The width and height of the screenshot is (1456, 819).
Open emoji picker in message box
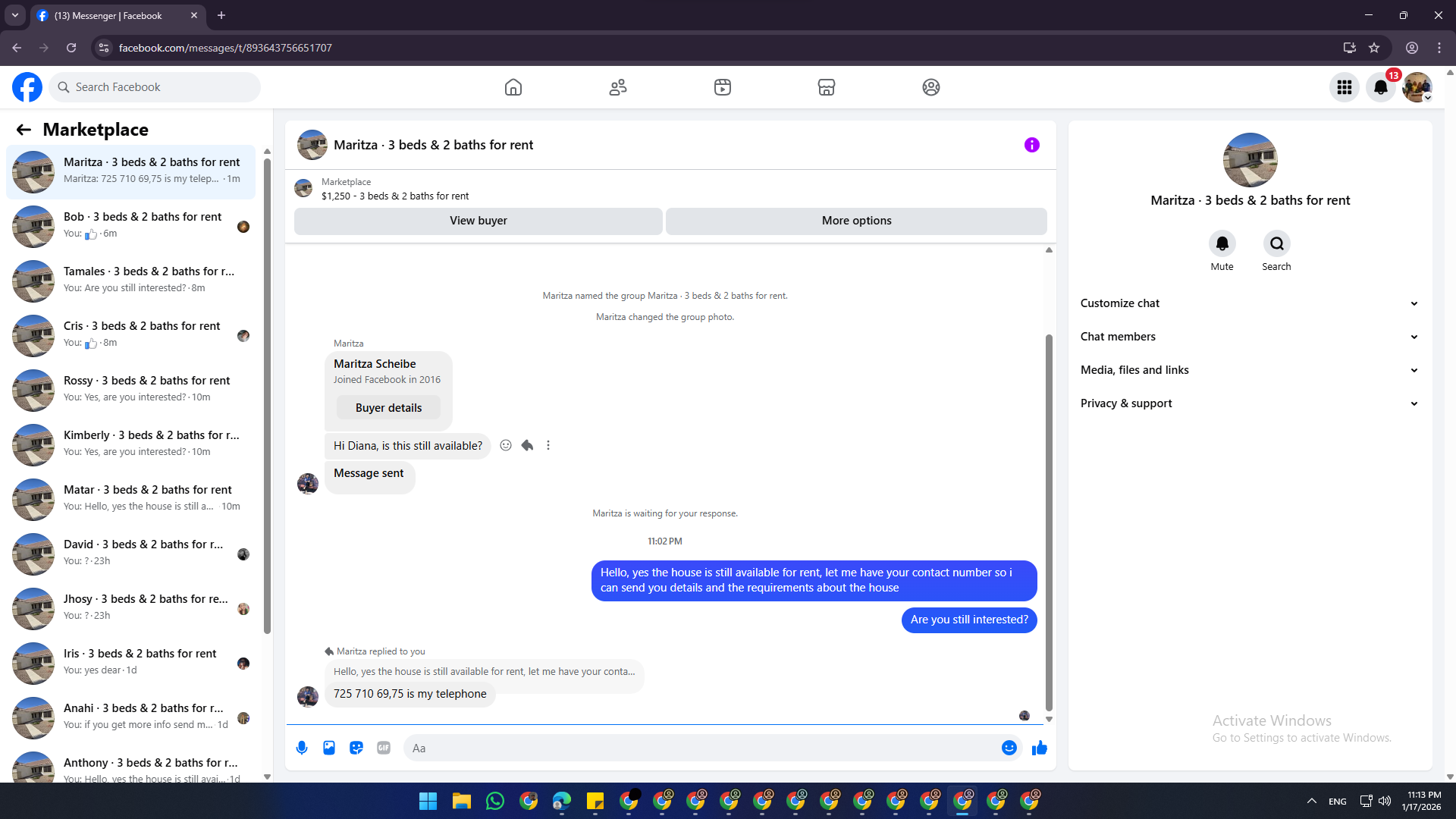[x=1009, y=748]
